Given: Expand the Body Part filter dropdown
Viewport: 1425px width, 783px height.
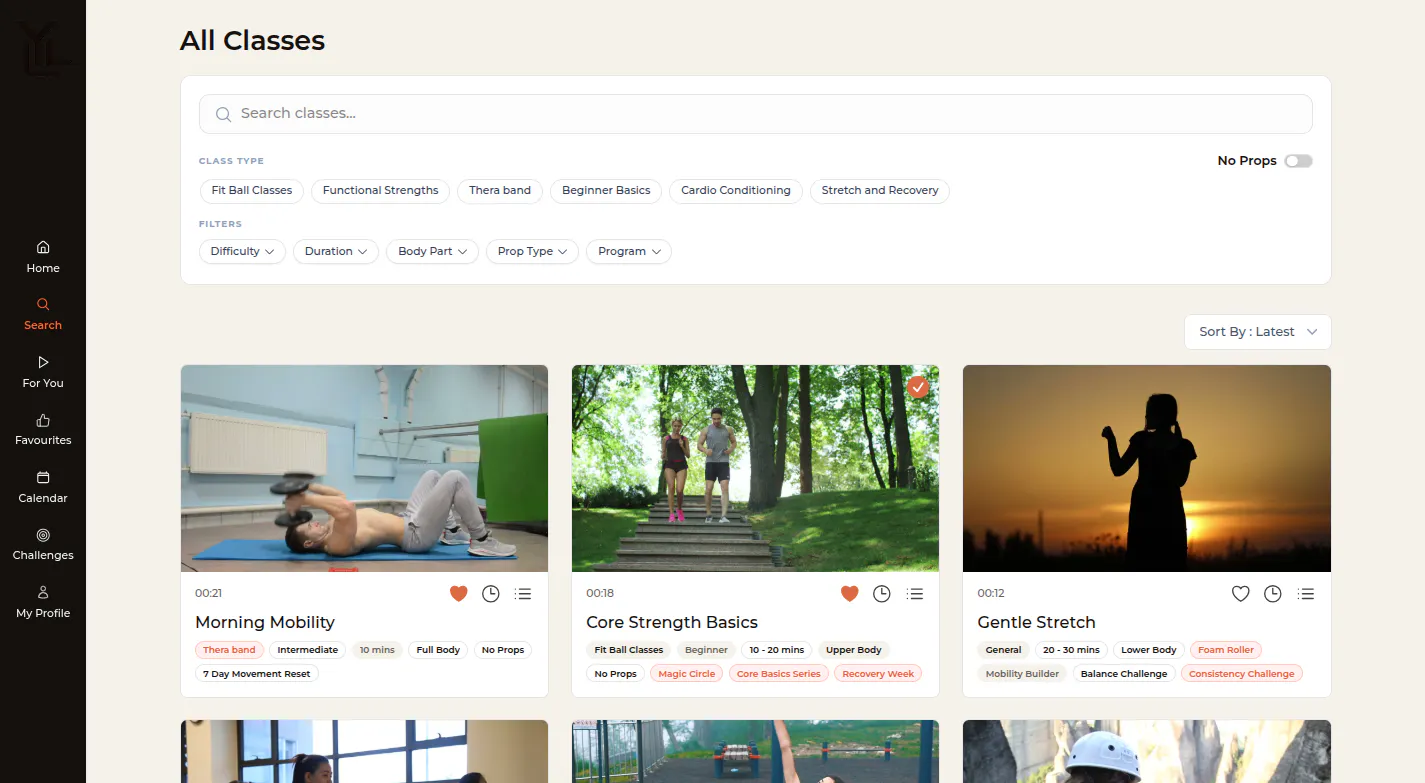Looking at the screenshot, I should (x=433, y=251).
